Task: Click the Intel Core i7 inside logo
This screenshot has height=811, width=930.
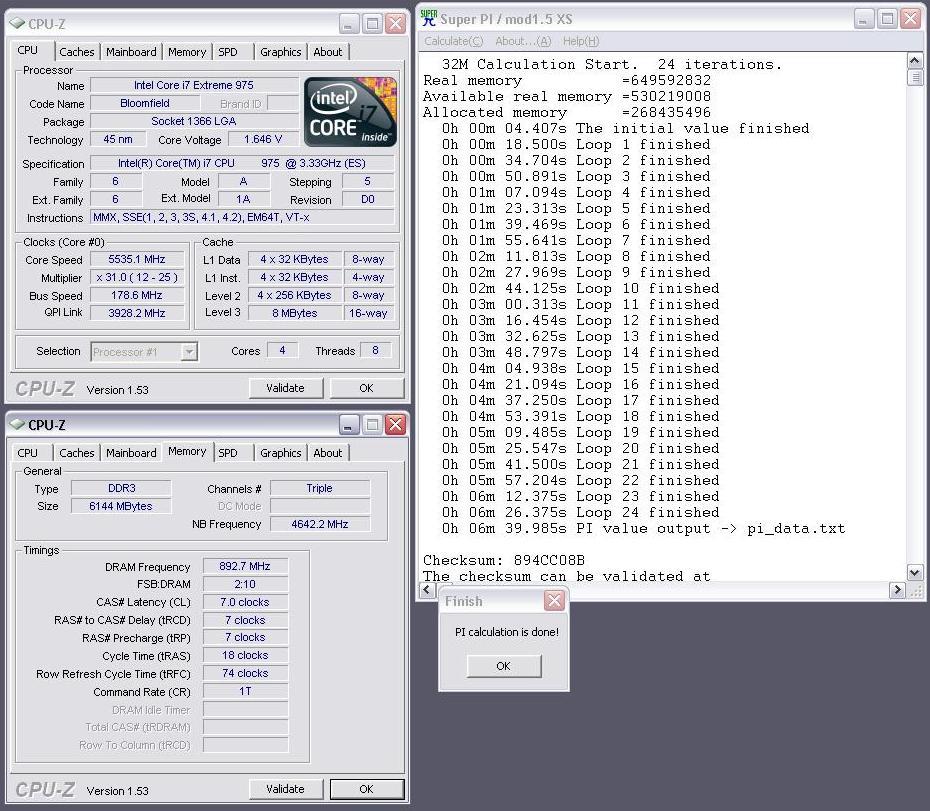Action: coord(351,112)
